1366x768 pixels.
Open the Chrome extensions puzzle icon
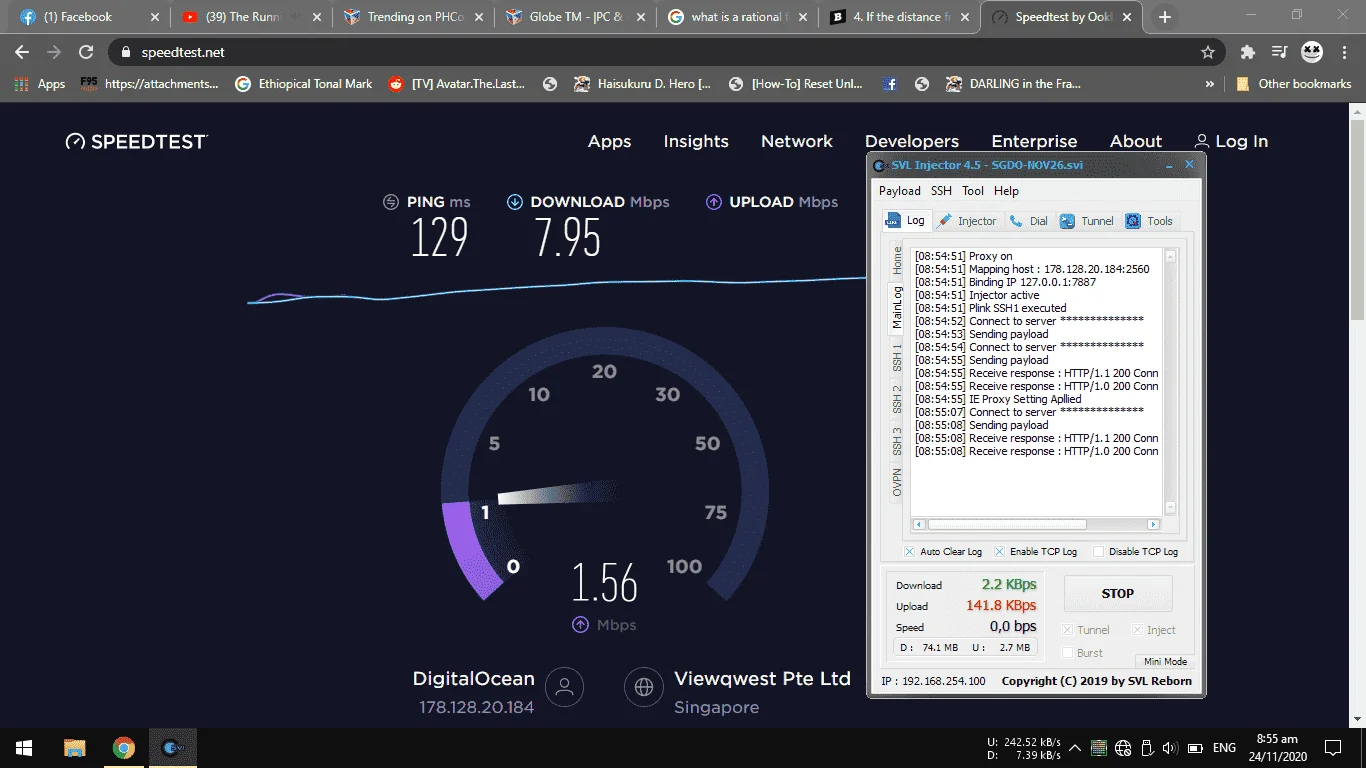pyautogui.click(x=1247, y=52)
